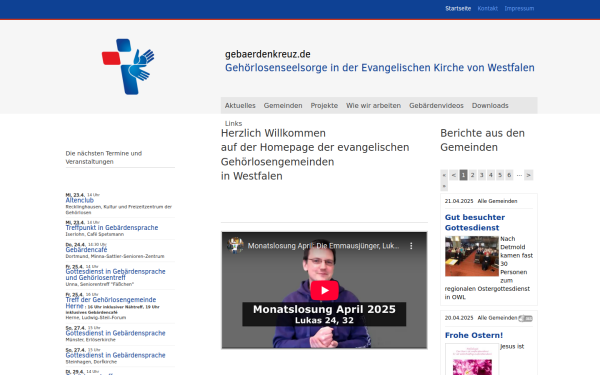
Task: Click the video badge beside 20.04.2025 report
Action: 525,318
